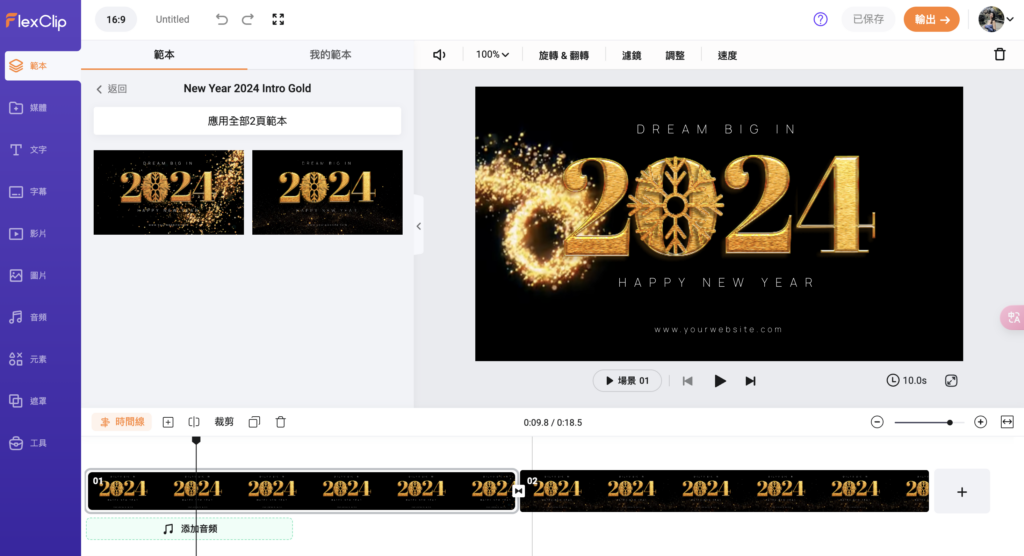
Task: Select scene 01 clip in timeline
Action: (301, 491)
